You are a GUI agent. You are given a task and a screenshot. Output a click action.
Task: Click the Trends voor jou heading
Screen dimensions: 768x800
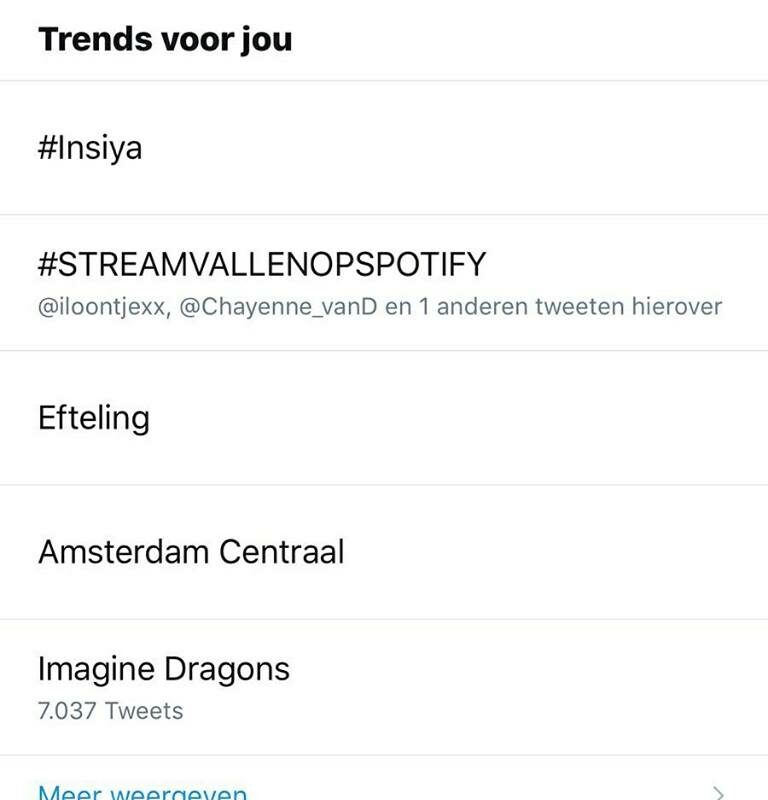[x=165, y=39]
